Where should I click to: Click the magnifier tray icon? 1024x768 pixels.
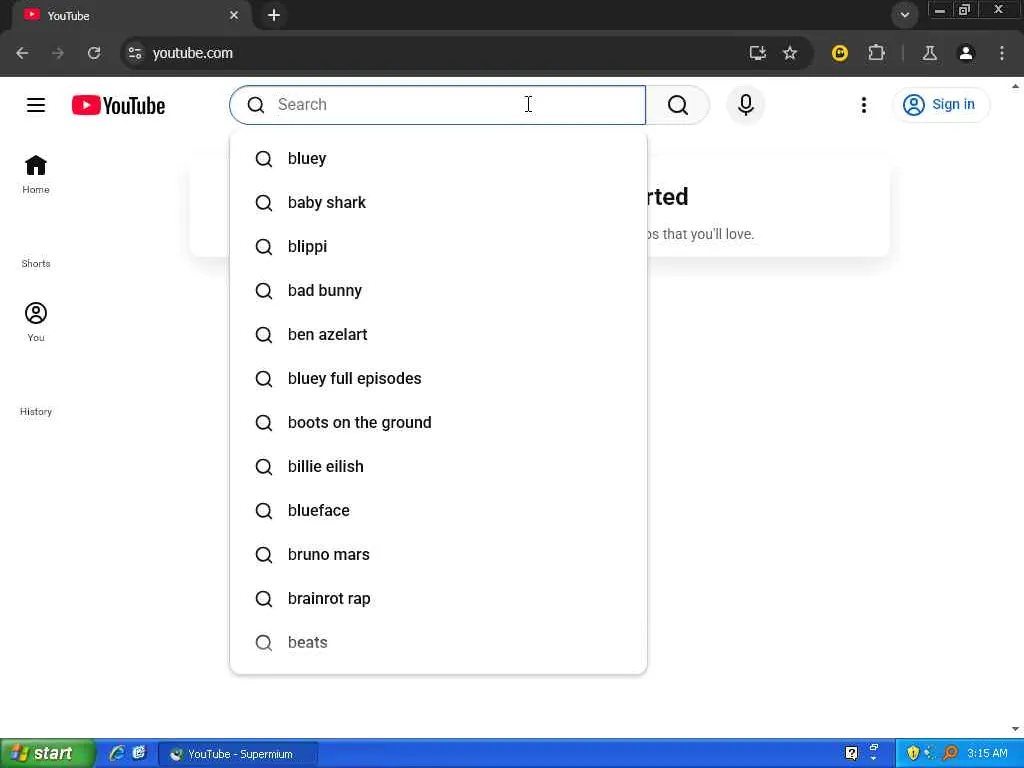951,753
